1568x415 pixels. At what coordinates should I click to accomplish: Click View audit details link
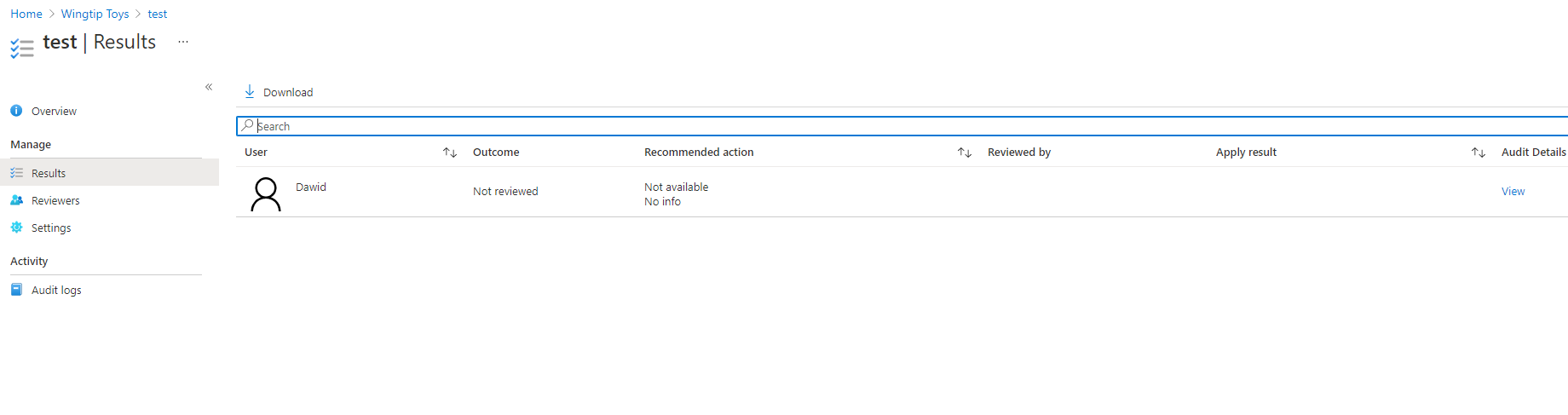pyautogui.click(x=1513, y=191)
